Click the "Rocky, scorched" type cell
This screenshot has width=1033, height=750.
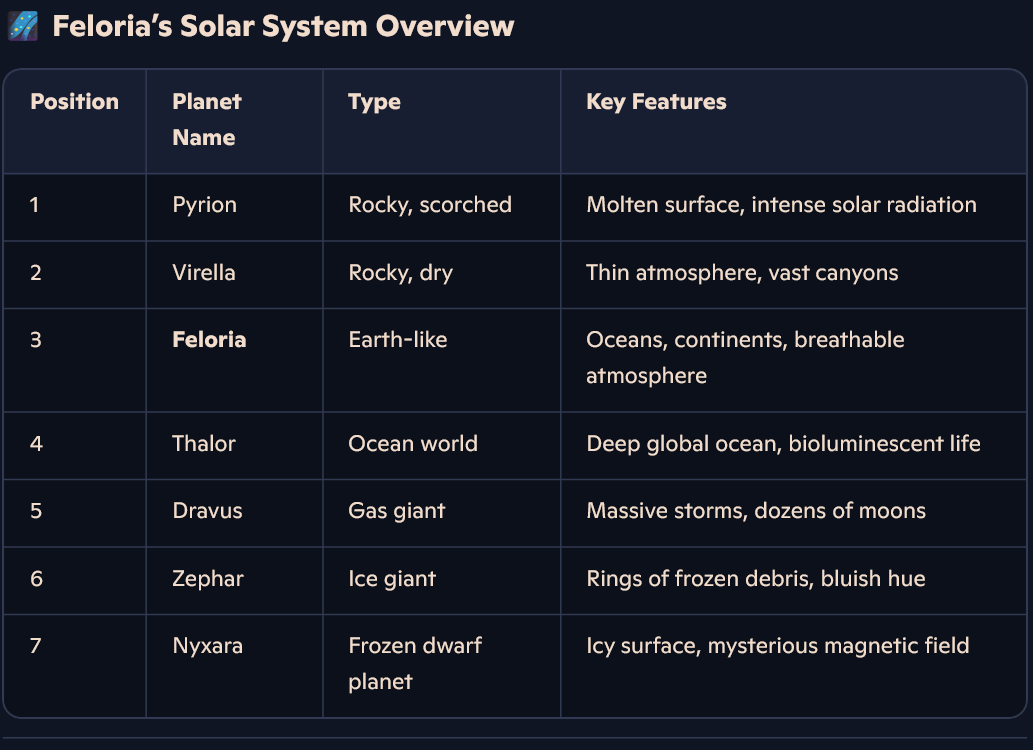430,205
